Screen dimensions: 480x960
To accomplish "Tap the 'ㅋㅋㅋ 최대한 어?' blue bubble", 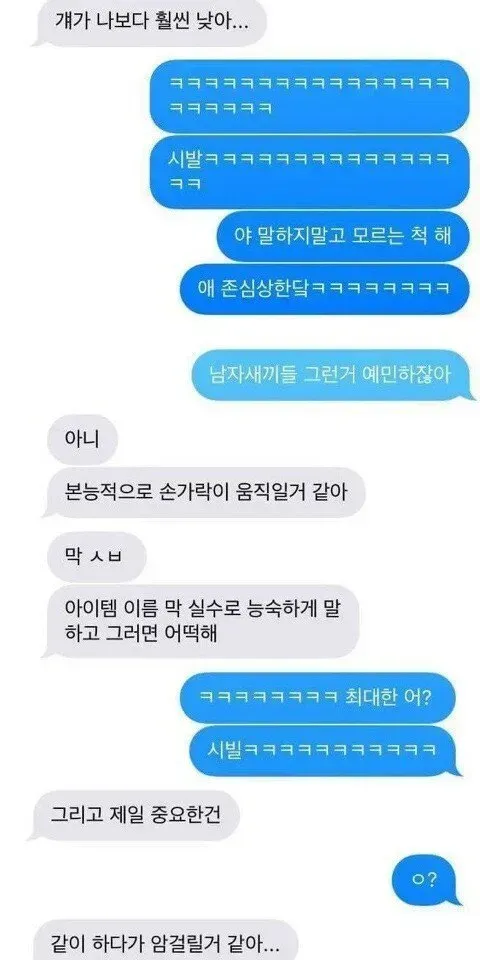I will point(318,697).
